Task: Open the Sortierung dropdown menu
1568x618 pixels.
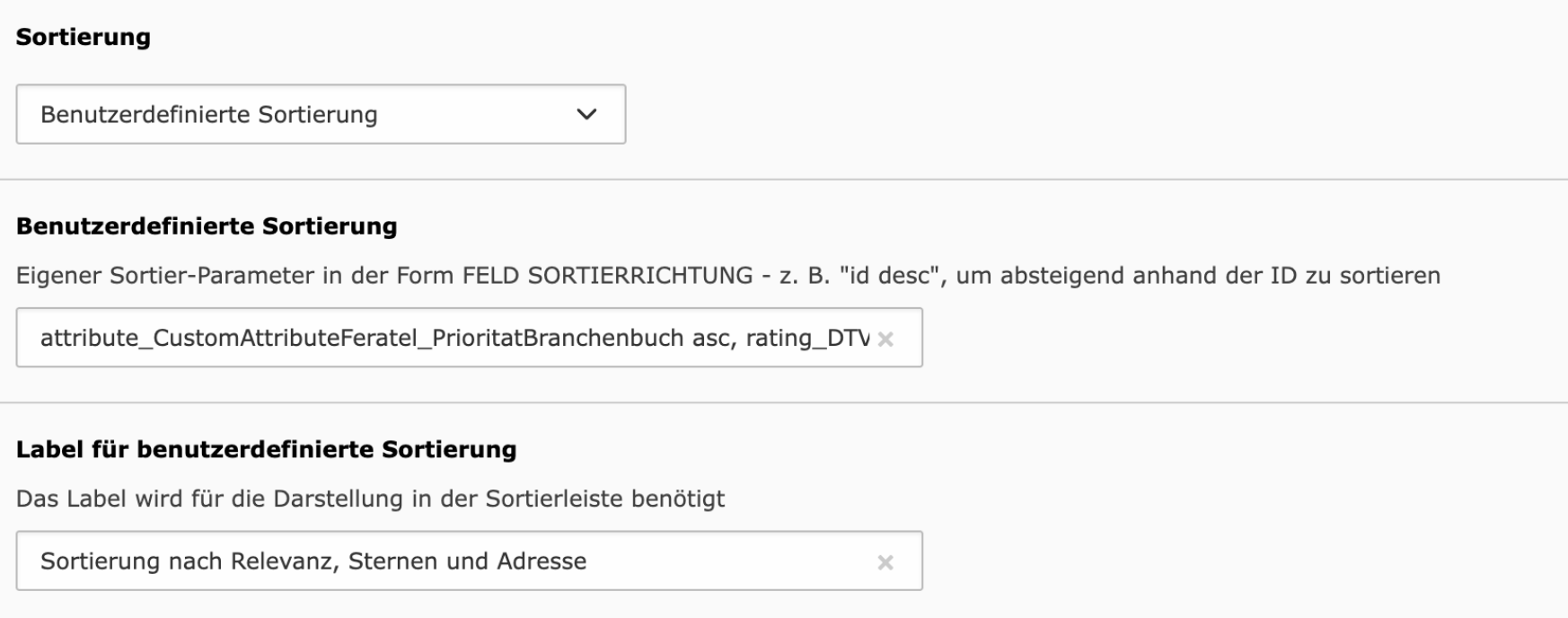Action: click(x=321, y=114)
